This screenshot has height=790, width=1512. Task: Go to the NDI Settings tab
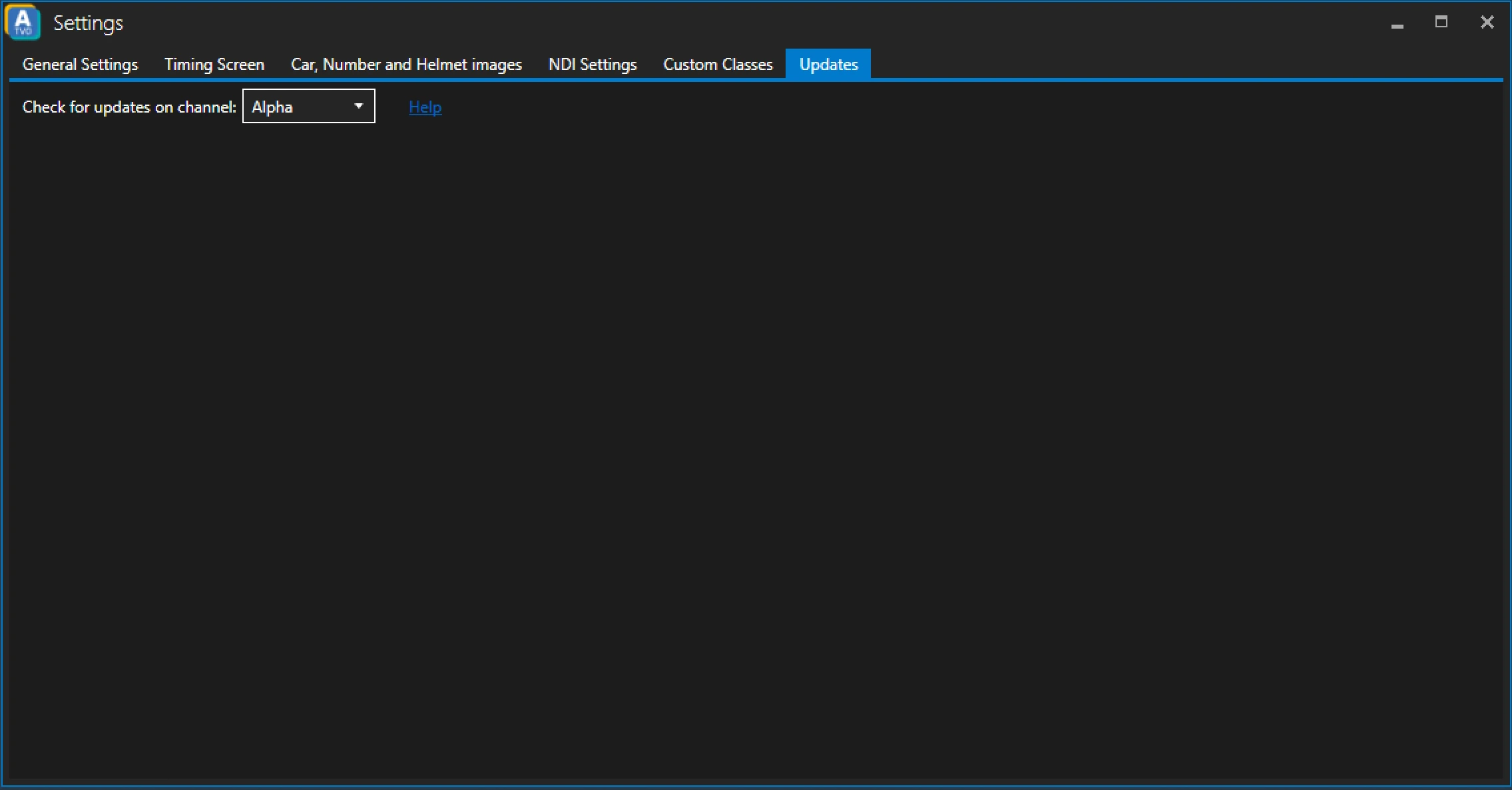coord(593,65)
